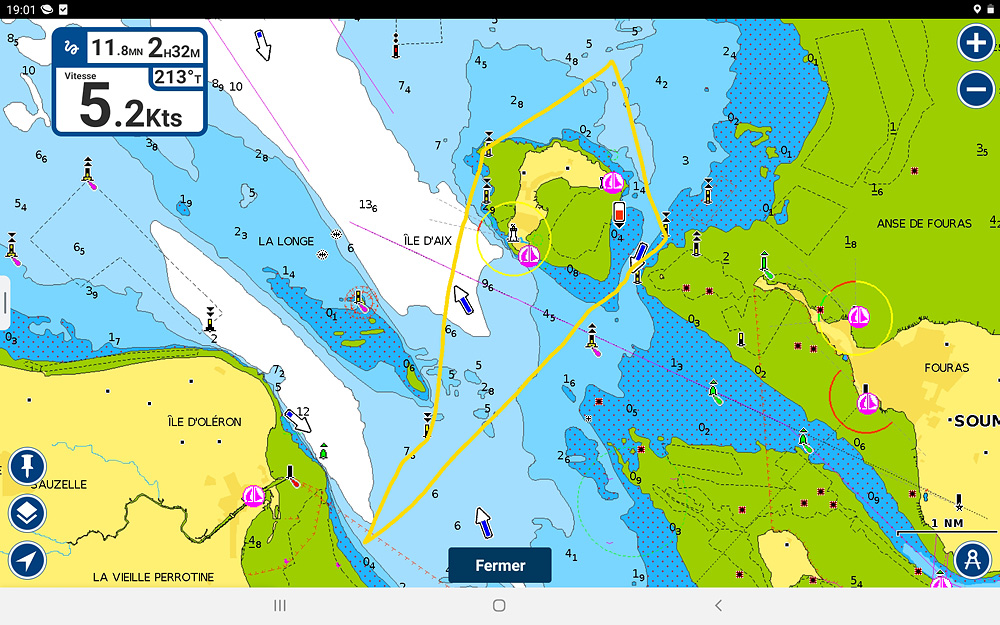Open the distance divider tool

tap(972, 560)
